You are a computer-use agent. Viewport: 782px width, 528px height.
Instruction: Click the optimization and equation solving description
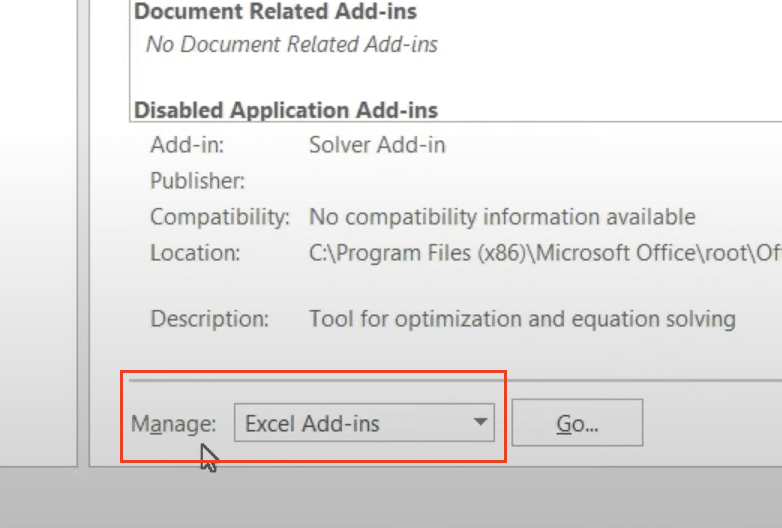click(522, 319)
